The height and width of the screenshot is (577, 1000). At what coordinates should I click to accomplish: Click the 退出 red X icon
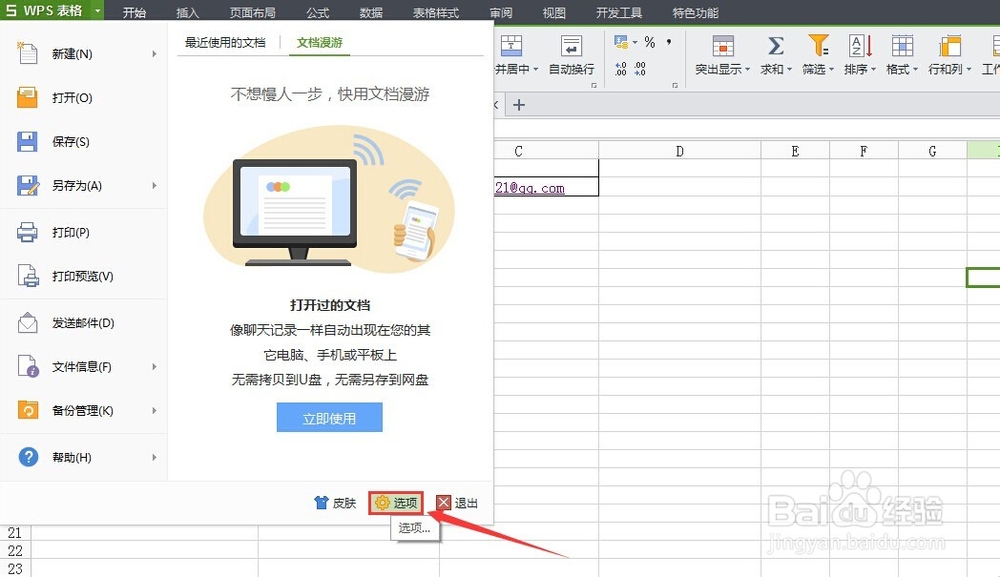click(x=443, y=502)
